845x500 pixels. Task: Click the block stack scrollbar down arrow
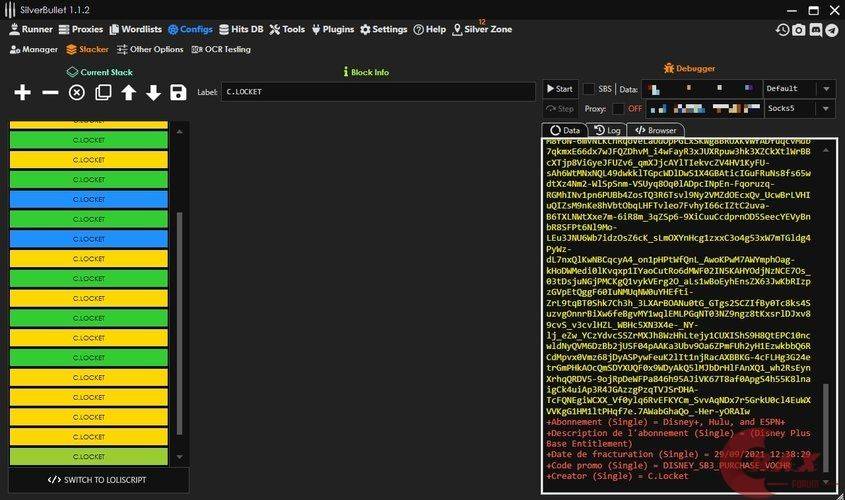(179, 457)
